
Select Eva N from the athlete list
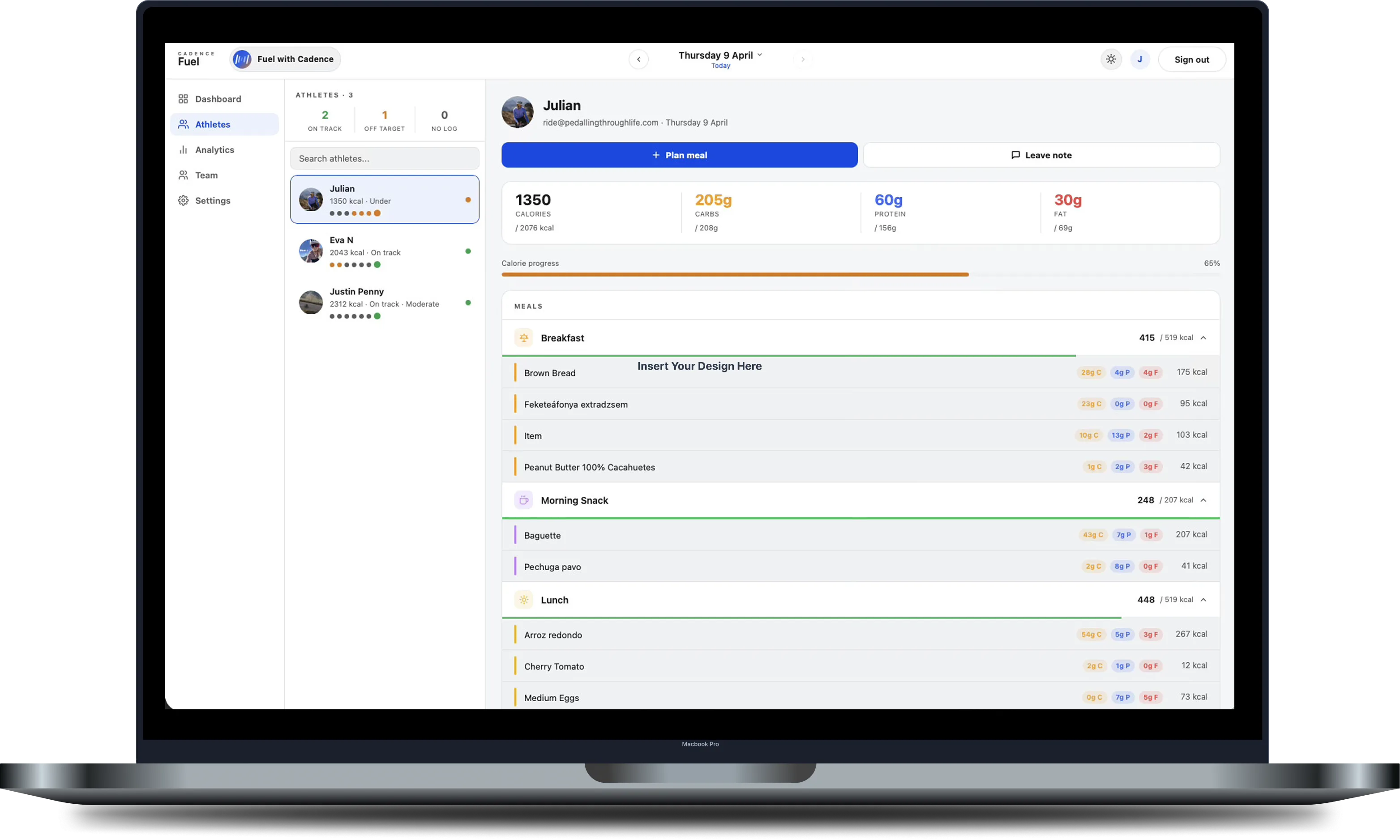(385, 251)
